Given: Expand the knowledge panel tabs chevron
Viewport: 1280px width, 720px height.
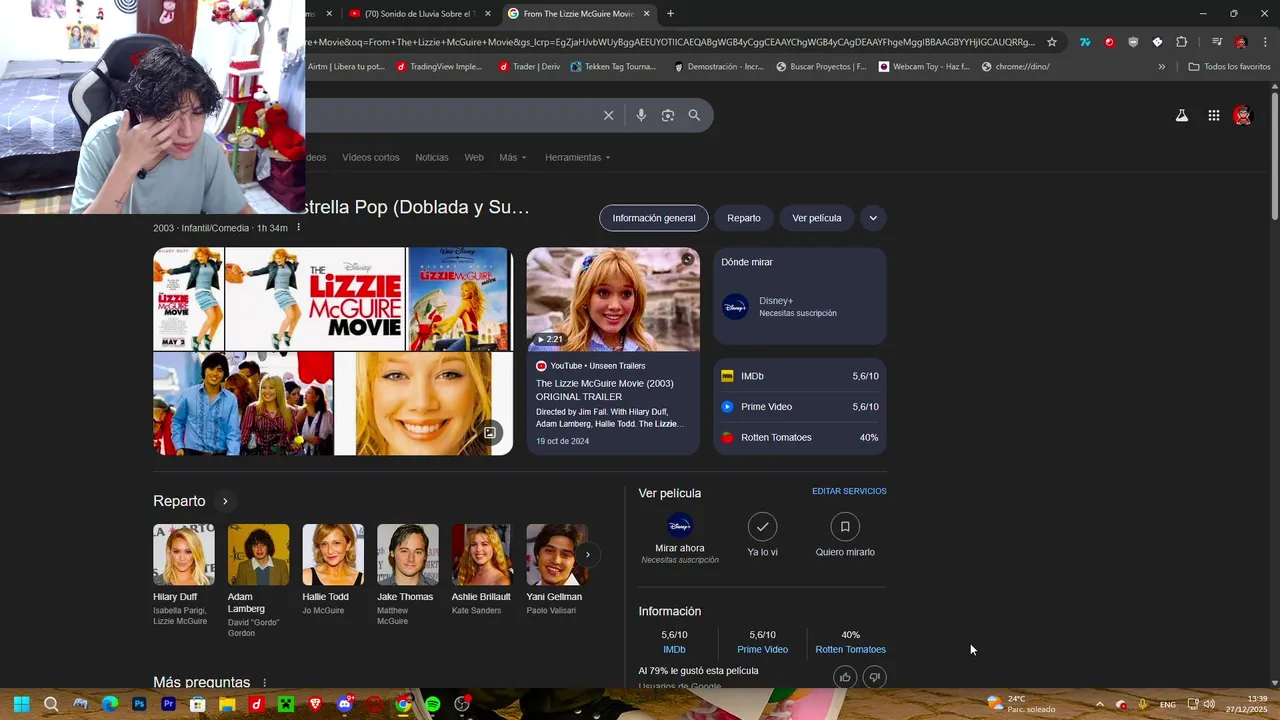Looking at the screenshot, I should [873, 218].
